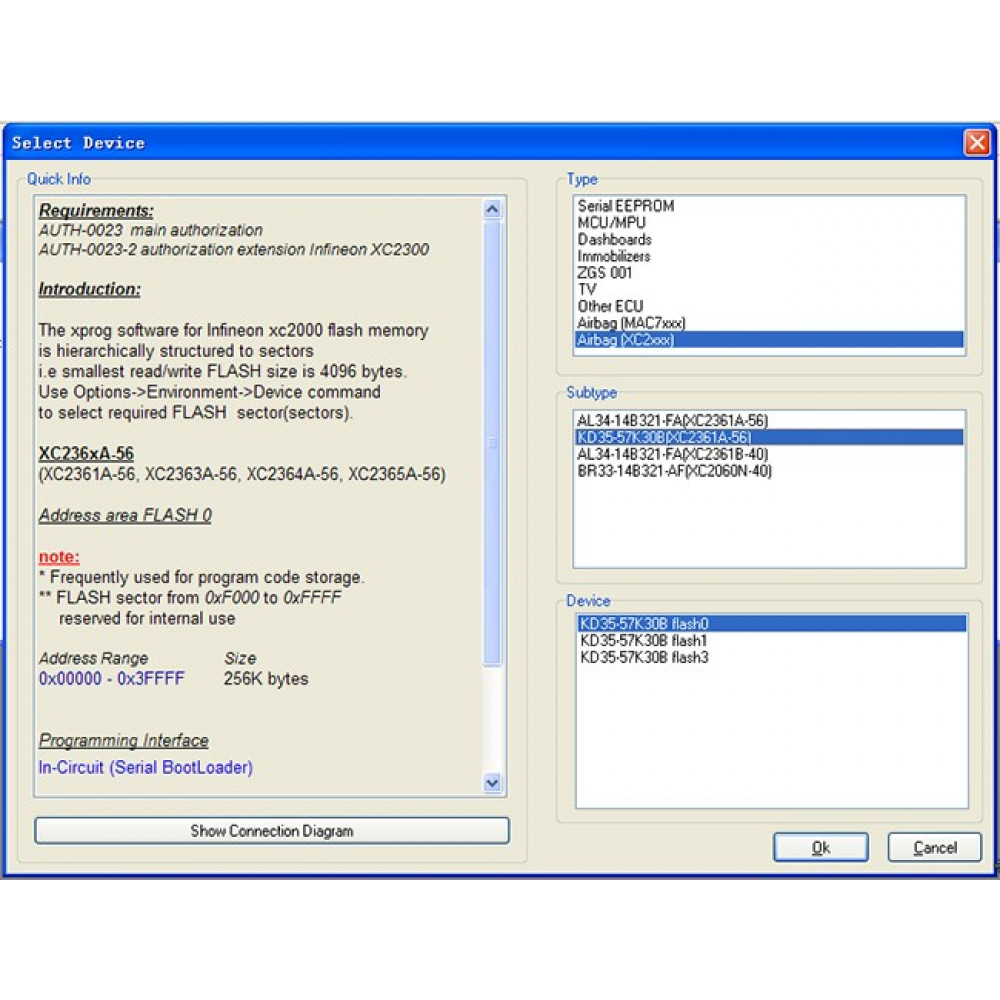Select Serial EEPROM type

[626, 206]
